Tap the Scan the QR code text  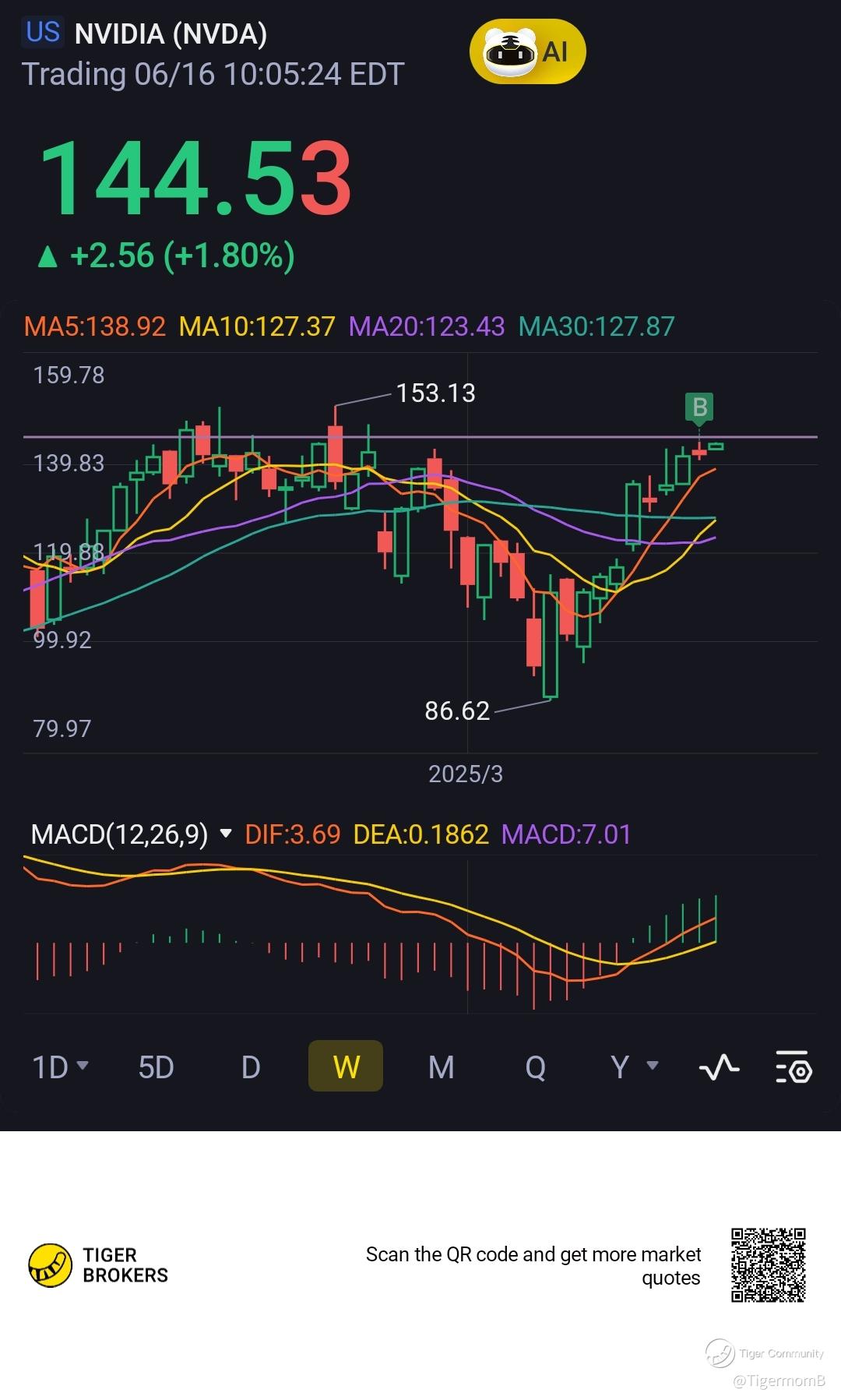click(533, 1266)
